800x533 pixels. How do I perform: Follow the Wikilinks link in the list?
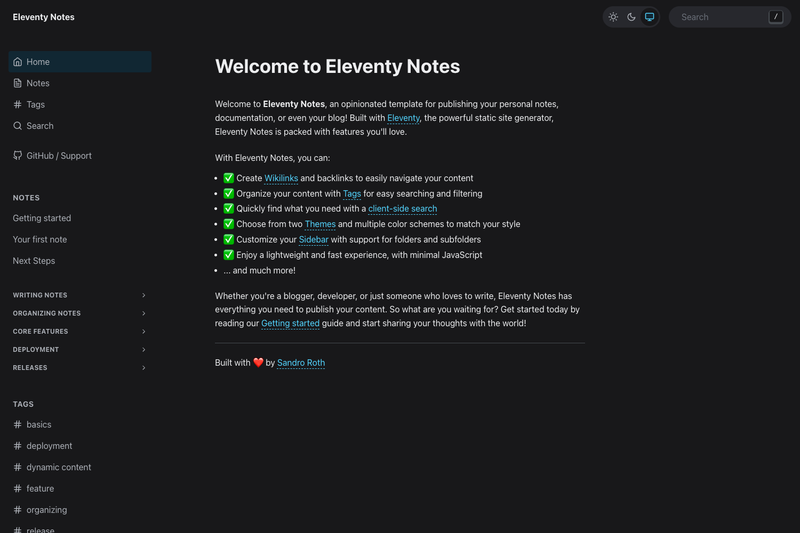coord(281,179)
